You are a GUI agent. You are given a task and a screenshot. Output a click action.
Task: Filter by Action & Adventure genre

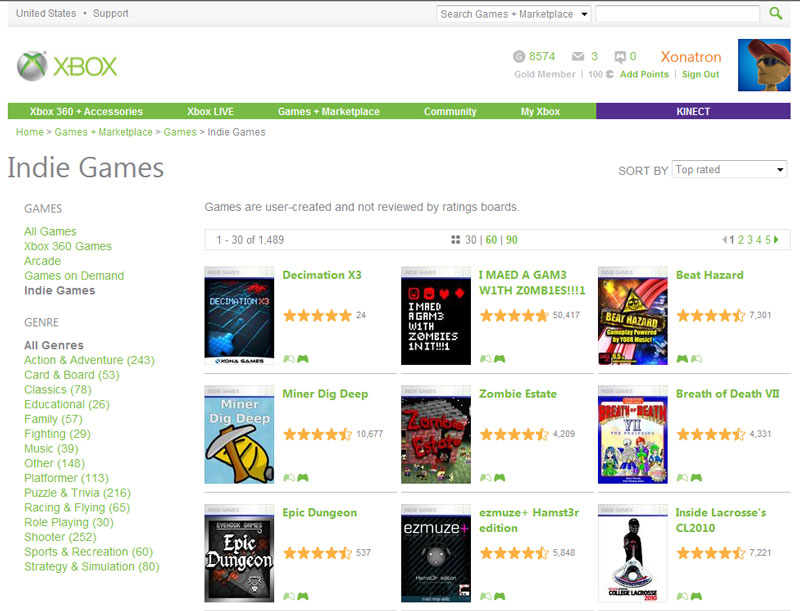89,360
